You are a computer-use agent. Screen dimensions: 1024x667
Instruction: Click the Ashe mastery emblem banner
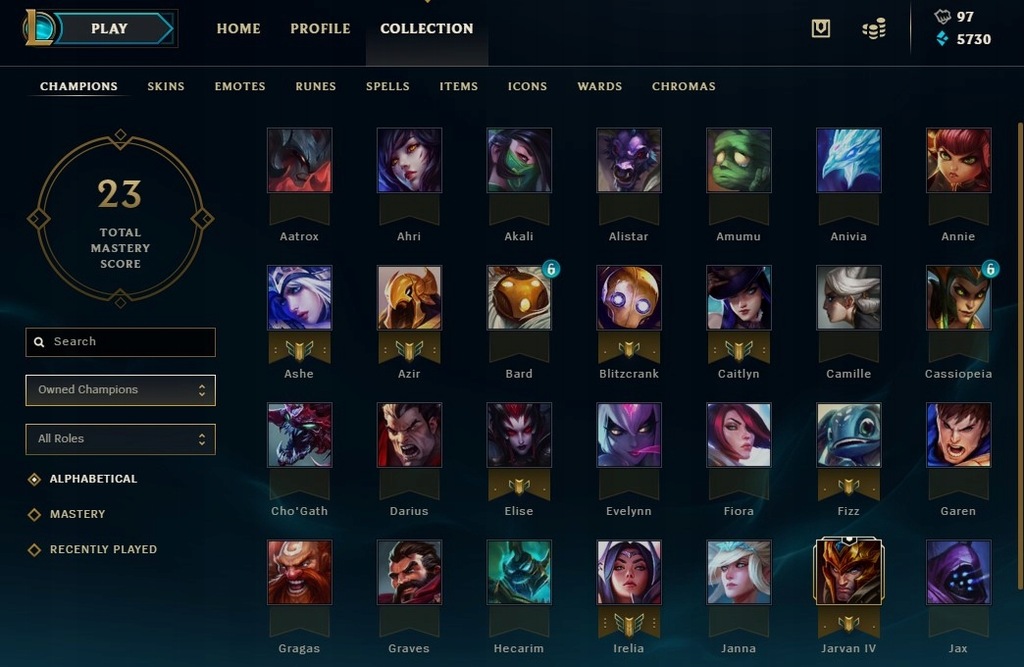tap(299, 350)
